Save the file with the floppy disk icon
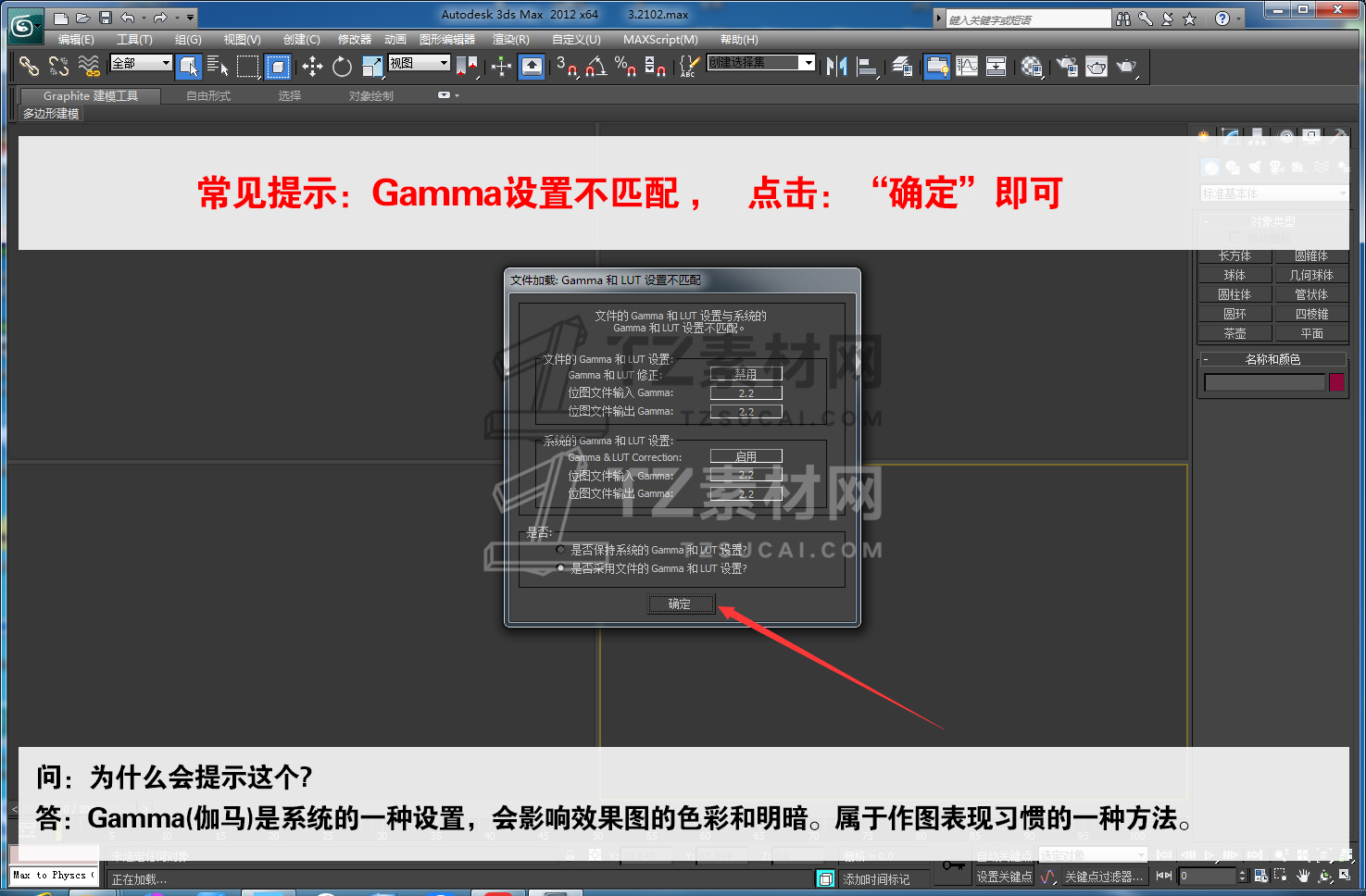 [x=106, y=18]
